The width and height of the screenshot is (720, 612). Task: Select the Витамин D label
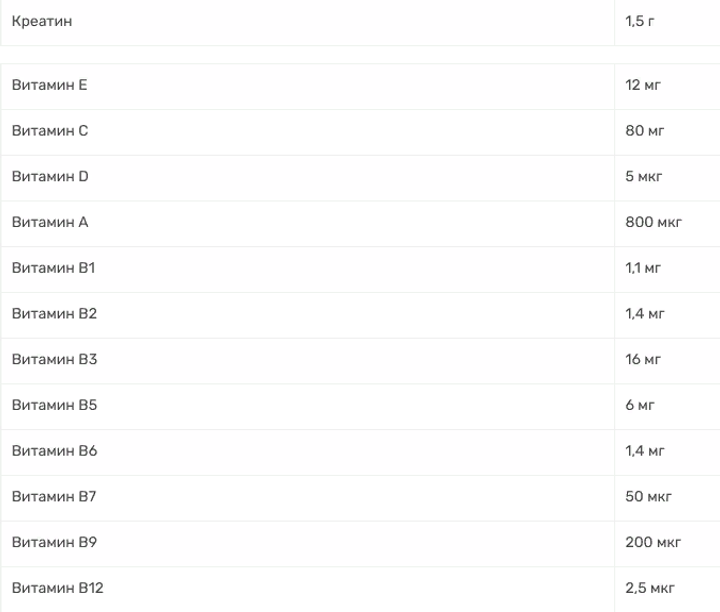pos(50,177)
